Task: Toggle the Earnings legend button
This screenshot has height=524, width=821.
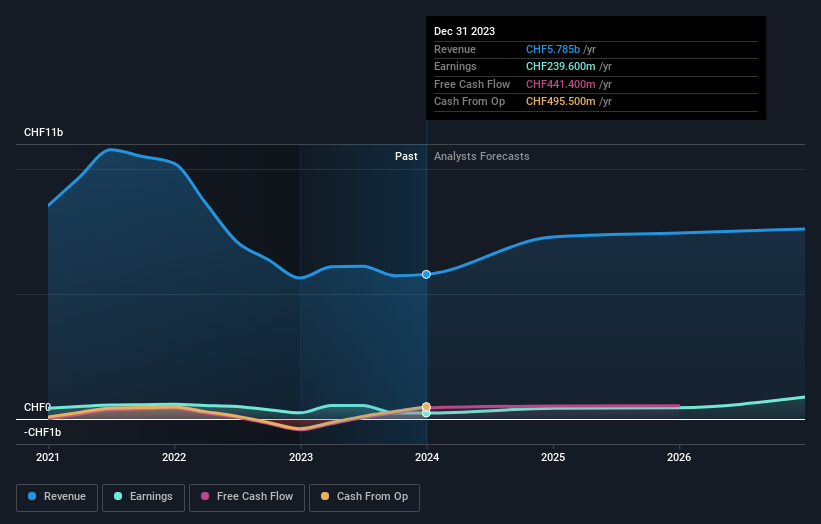Action: click(x=143, y=497)
